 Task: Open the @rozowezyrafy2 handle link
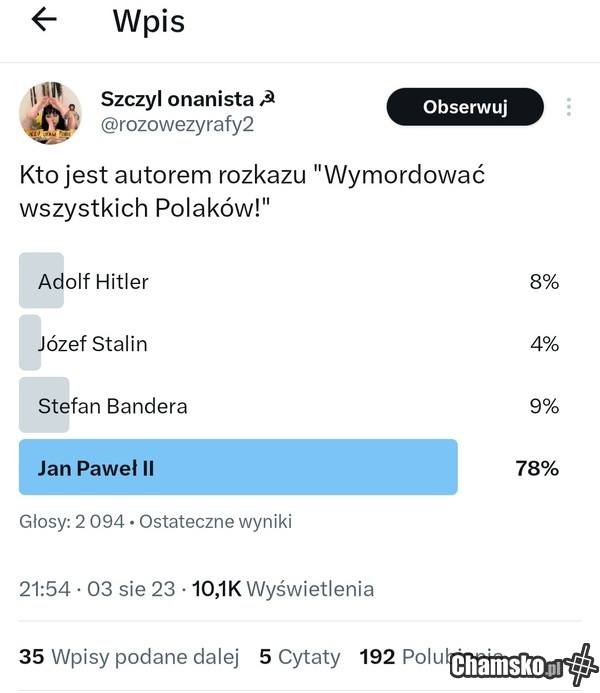click(x=176, y=123)
